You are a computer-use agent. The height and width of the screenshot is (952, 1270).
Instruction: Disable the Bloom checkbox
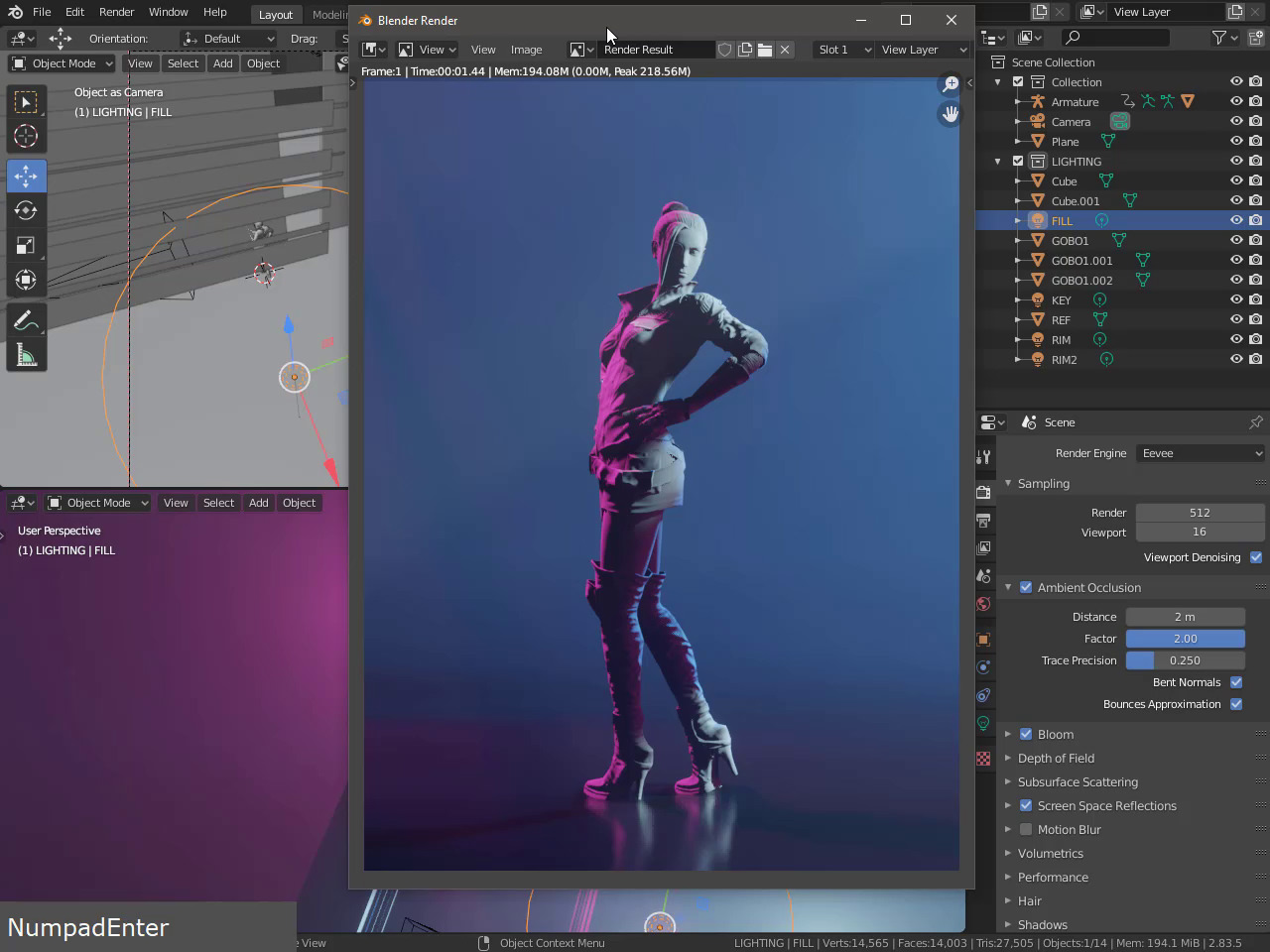[1026, 734]
